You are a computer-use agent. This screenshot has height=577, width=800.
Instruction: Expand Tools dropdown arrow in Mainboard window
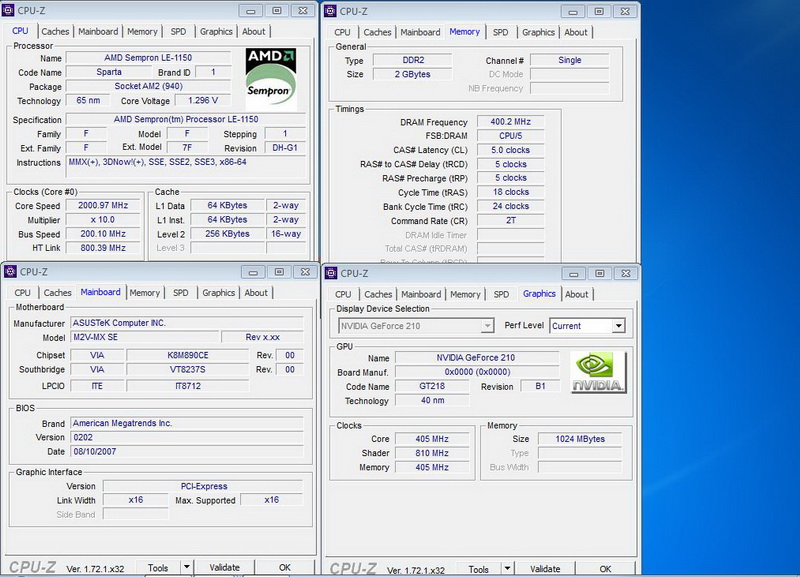coord(187,567)
